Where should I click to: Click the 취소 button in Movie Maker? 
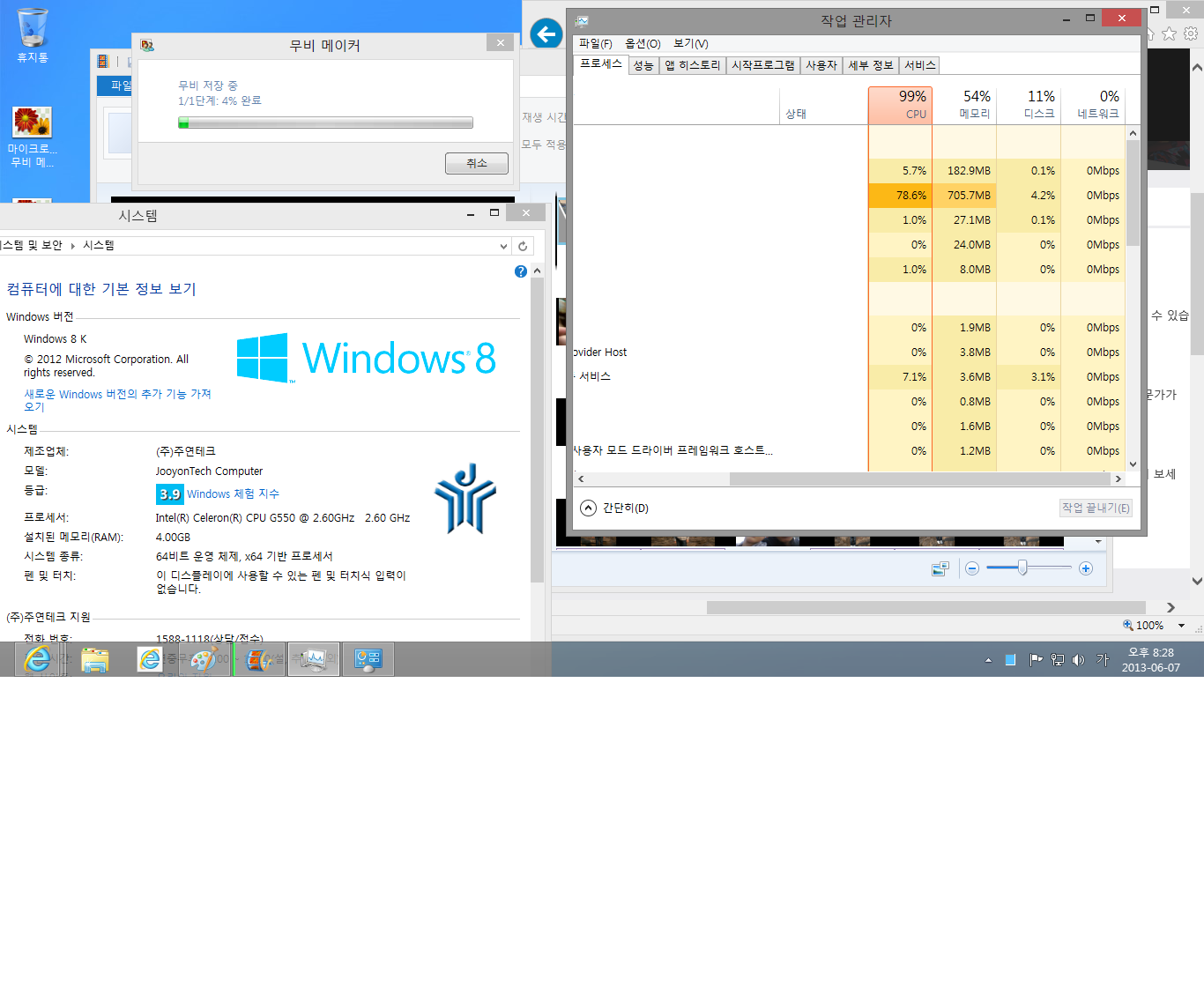point(477,163)
